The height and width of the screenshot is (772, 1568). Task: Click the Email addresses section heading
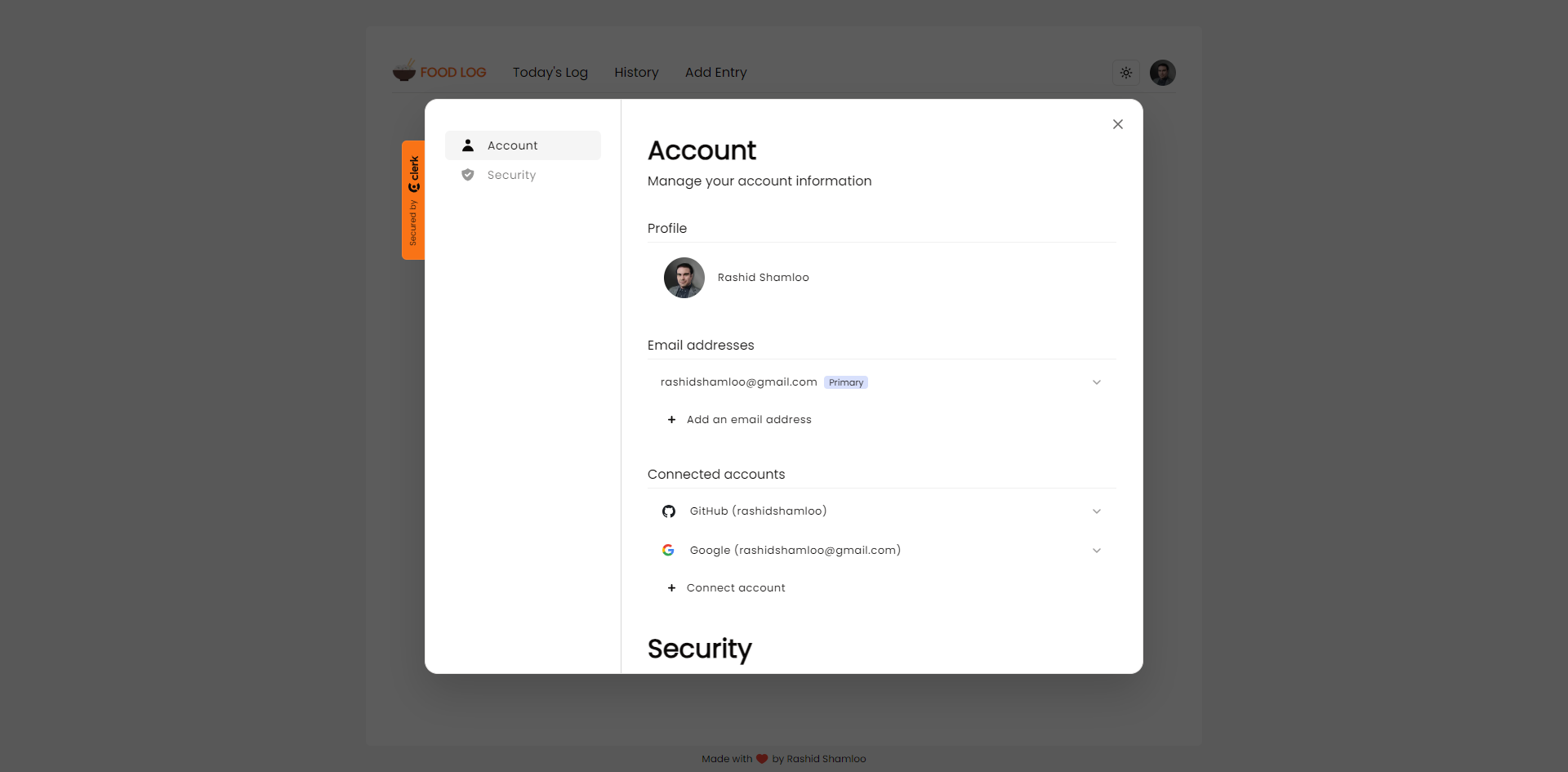click(x=701, y=346)
